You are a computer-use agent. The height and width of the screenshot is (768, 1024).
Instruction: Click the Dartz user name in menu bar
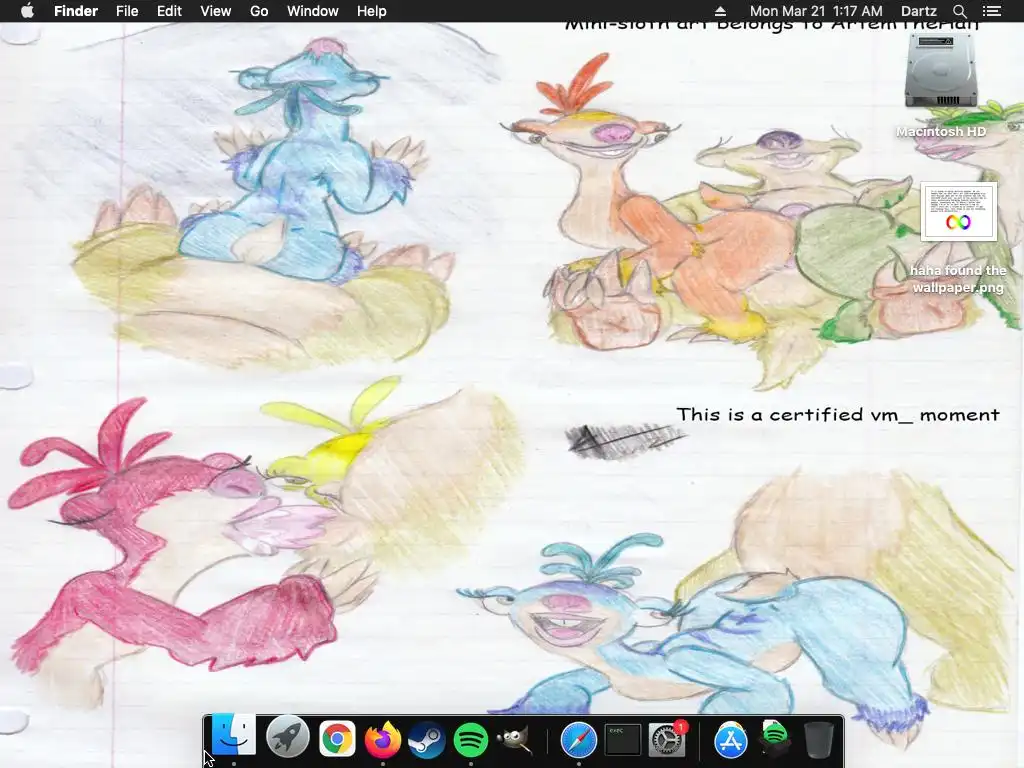(919, 11)
